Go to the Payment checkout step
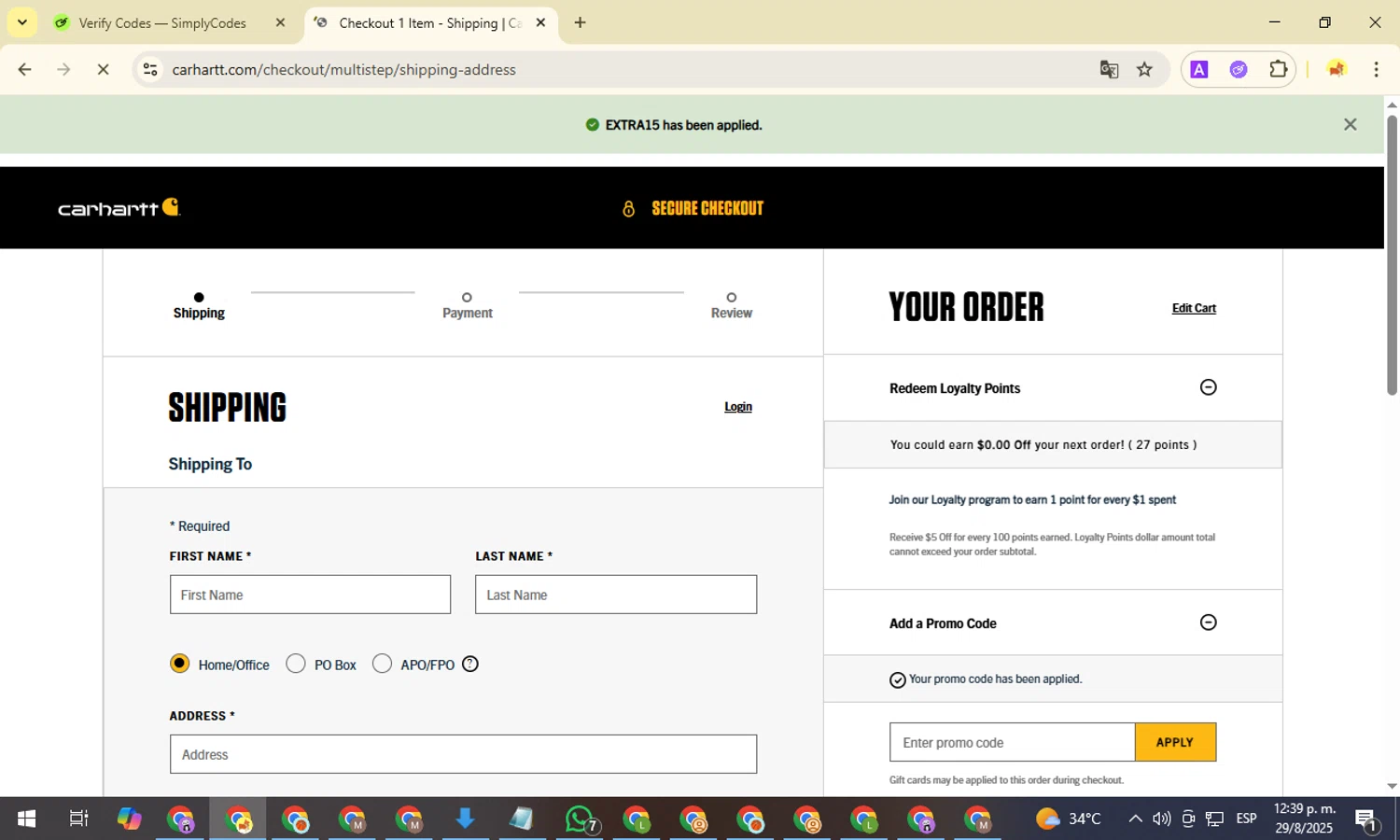 [467, 306]
